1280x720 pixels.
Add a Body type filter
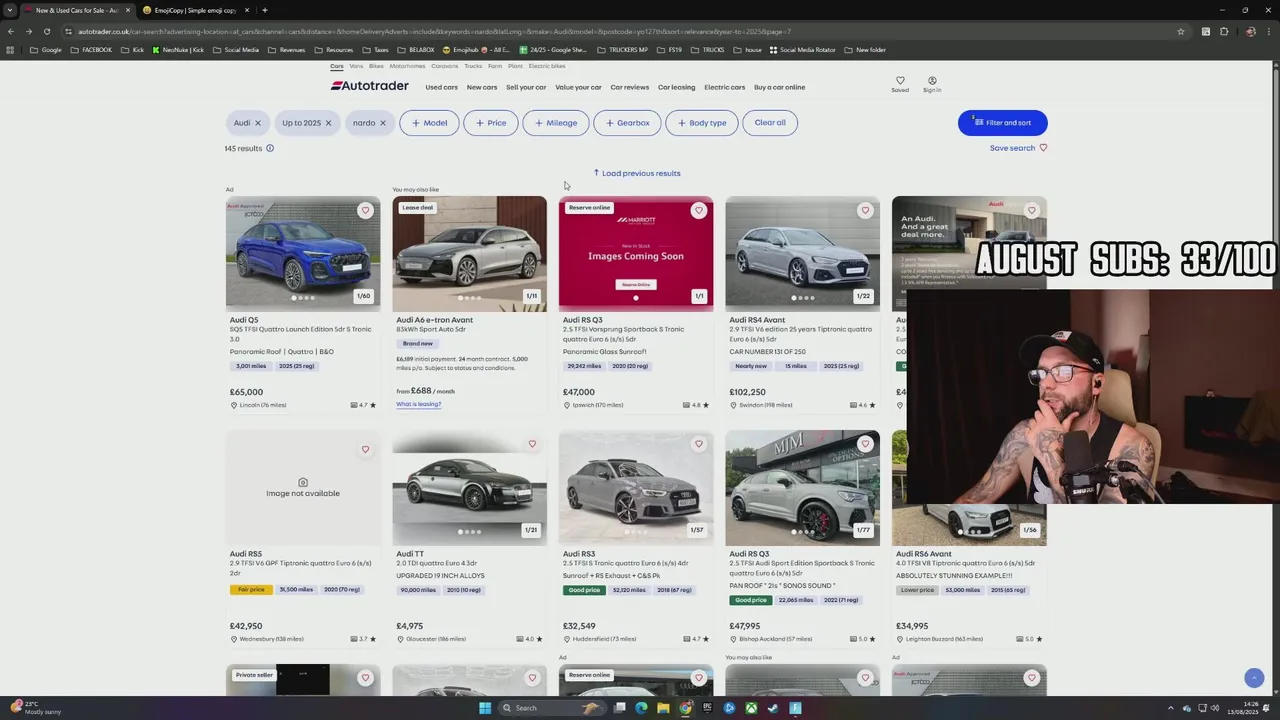(x=702, y=123)
